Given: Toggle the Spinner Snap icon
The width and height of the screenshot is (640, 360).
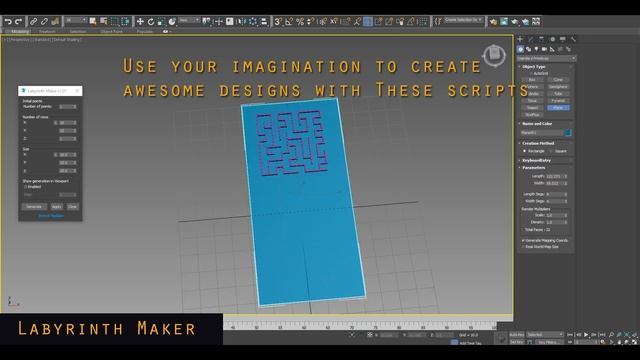Looking at the screenshot, I should (311, 21).
